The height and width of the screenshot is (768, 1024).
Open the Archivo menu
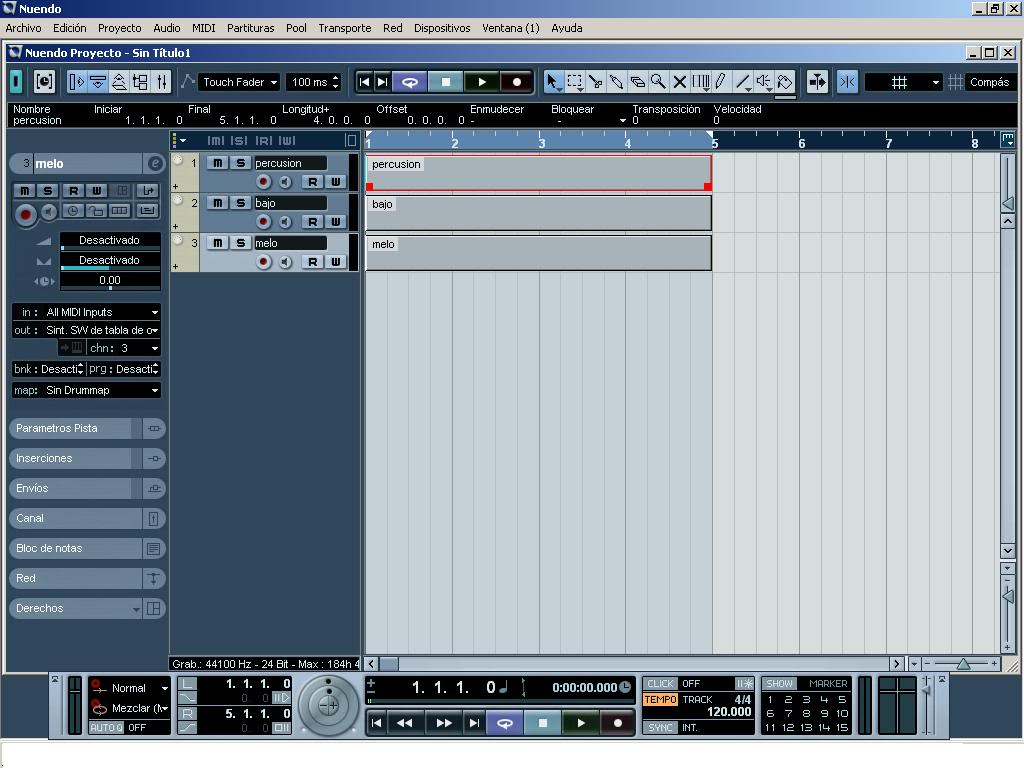(24, 27)
